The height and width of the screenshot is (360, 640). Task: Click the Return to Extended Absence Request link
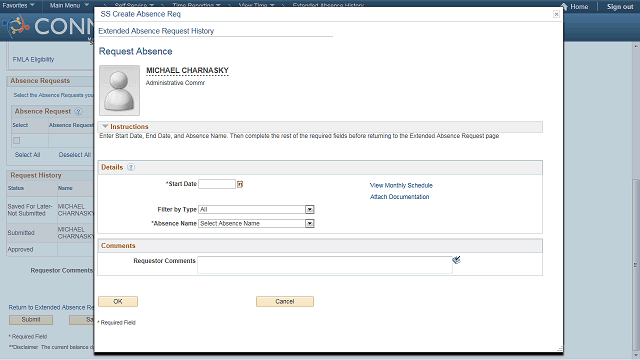tap(51, 307)
